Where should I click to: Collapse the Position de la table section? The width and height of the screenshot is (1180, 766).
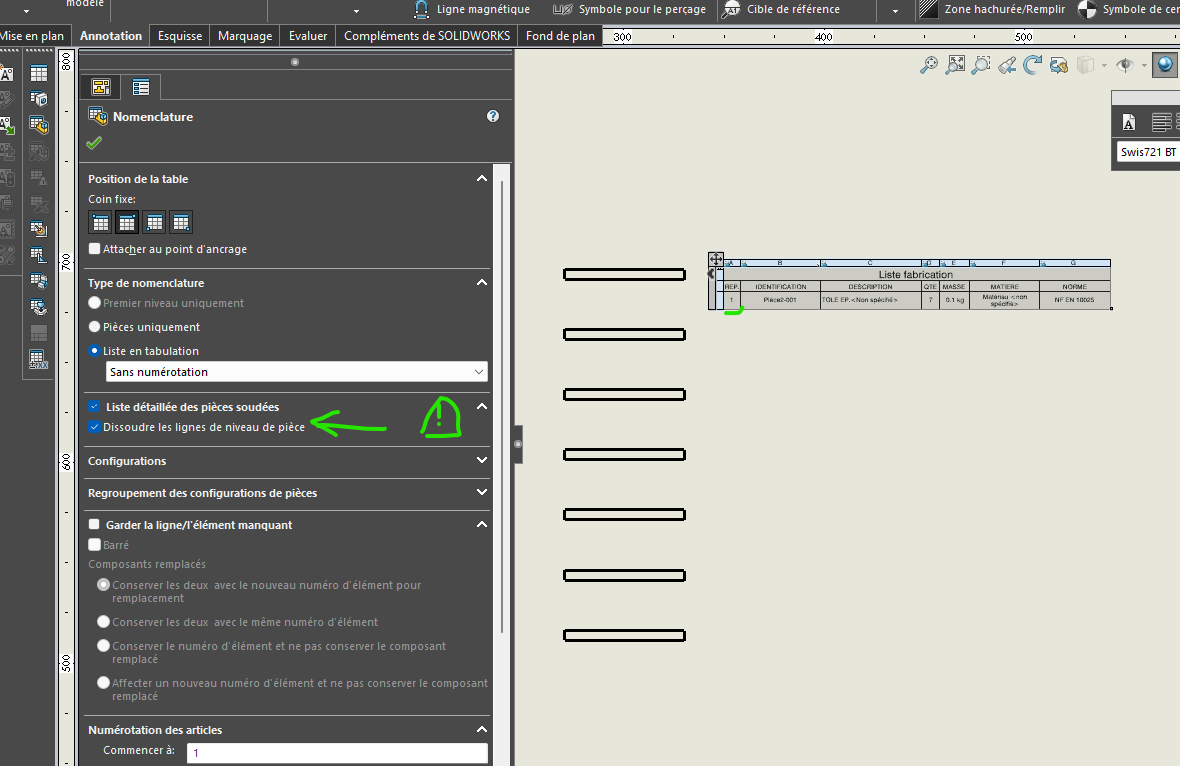coord(482,179)
